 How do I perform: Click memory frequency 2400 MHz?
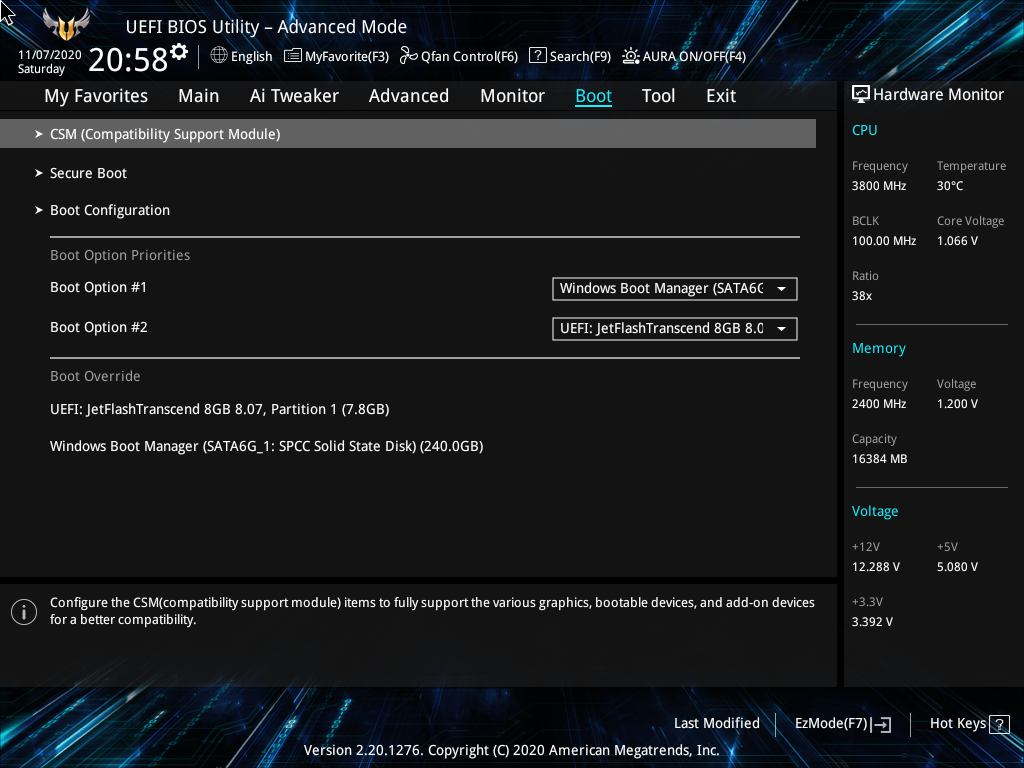(x=879, y=404)
